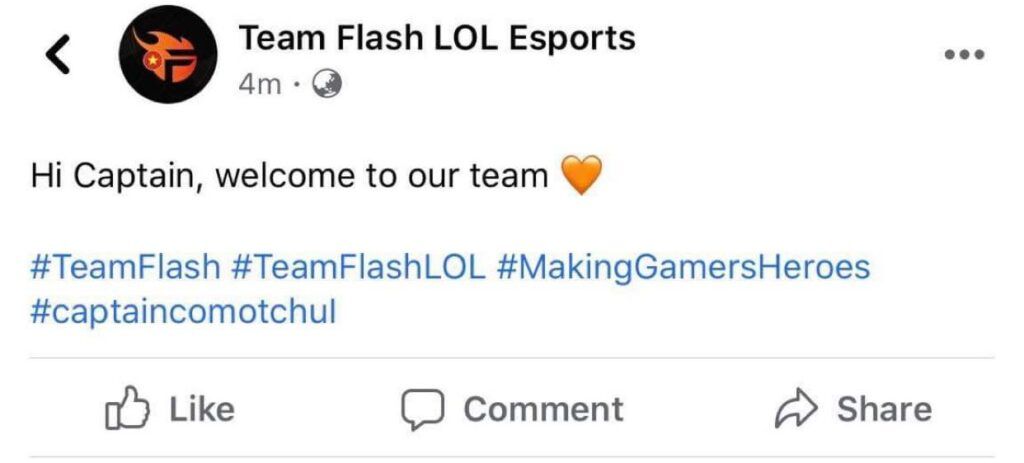Open the 4m post timestamp
Viewport: 1024px width, 463px height.
(260, 85)
